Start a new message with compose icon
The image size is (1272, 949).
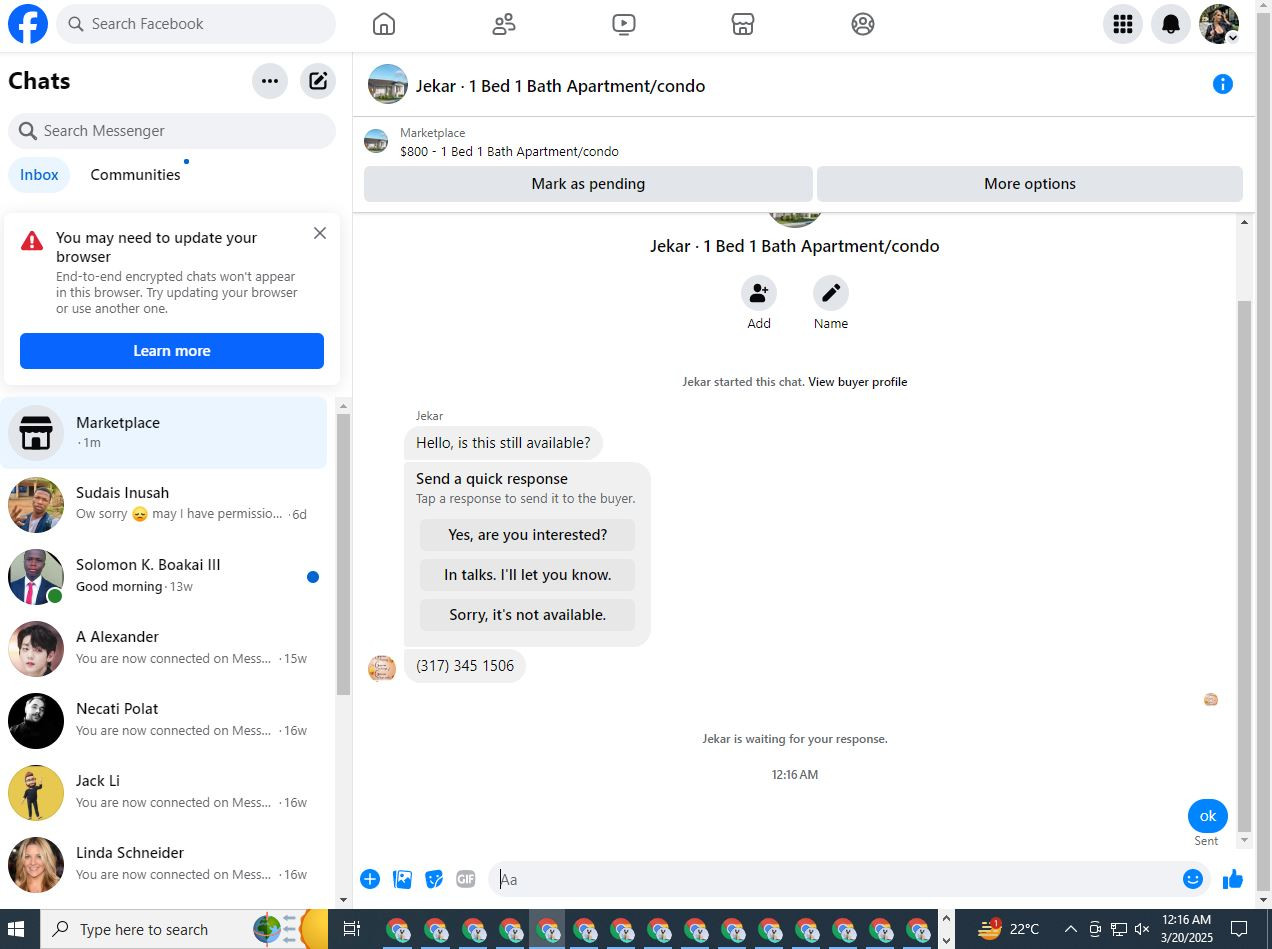pyautogui.click(x=318, y=81)
